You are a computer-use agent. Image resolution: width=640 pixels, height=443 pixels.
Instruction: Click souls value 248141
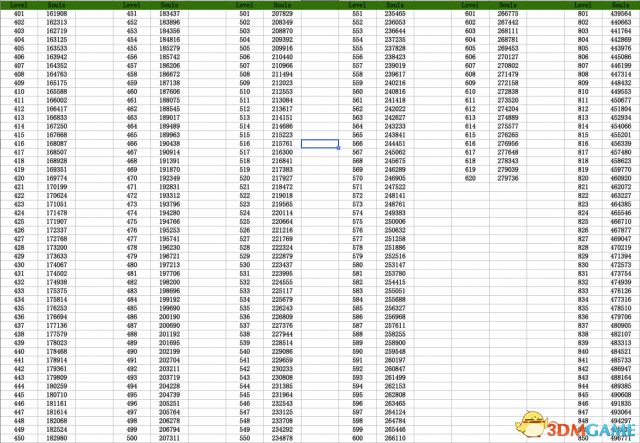(x=395, y=196)
